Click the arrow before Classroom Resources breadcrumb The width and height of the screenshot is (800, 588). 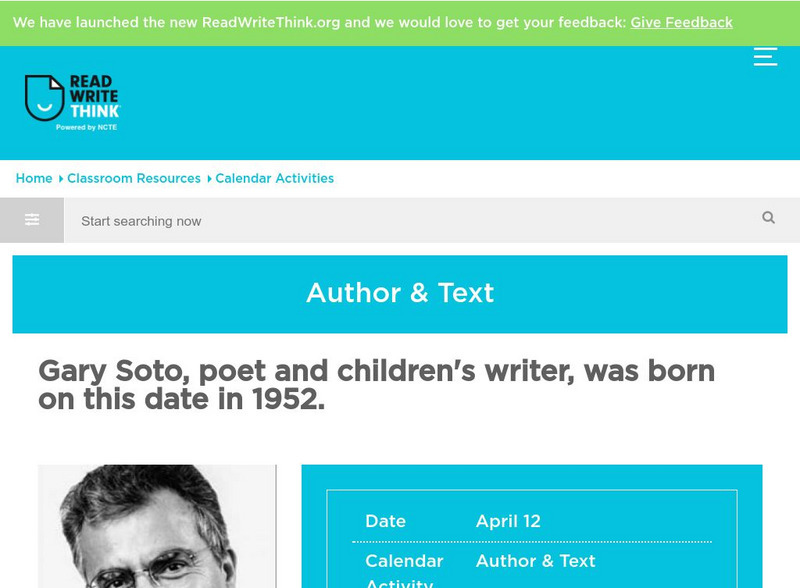(x=61, y=179)
